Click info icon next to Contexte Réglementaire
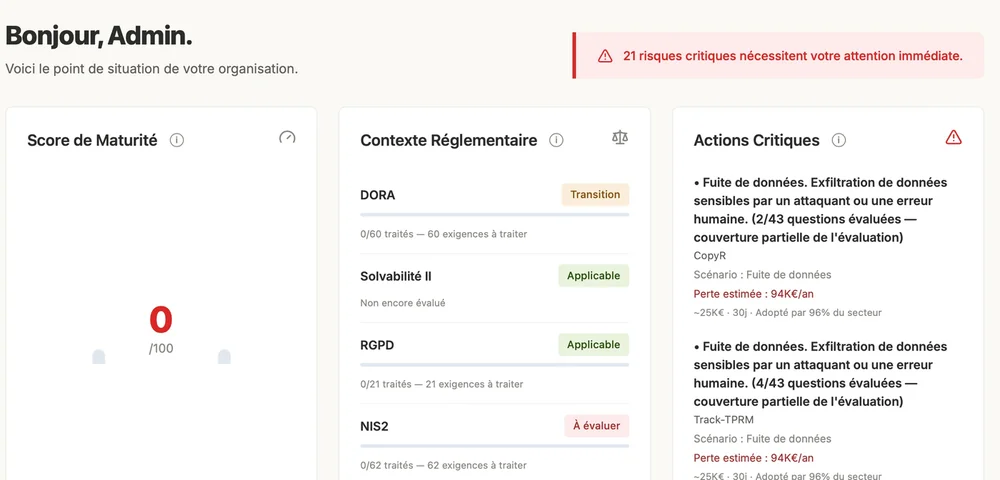 click(x=556, y=140)
